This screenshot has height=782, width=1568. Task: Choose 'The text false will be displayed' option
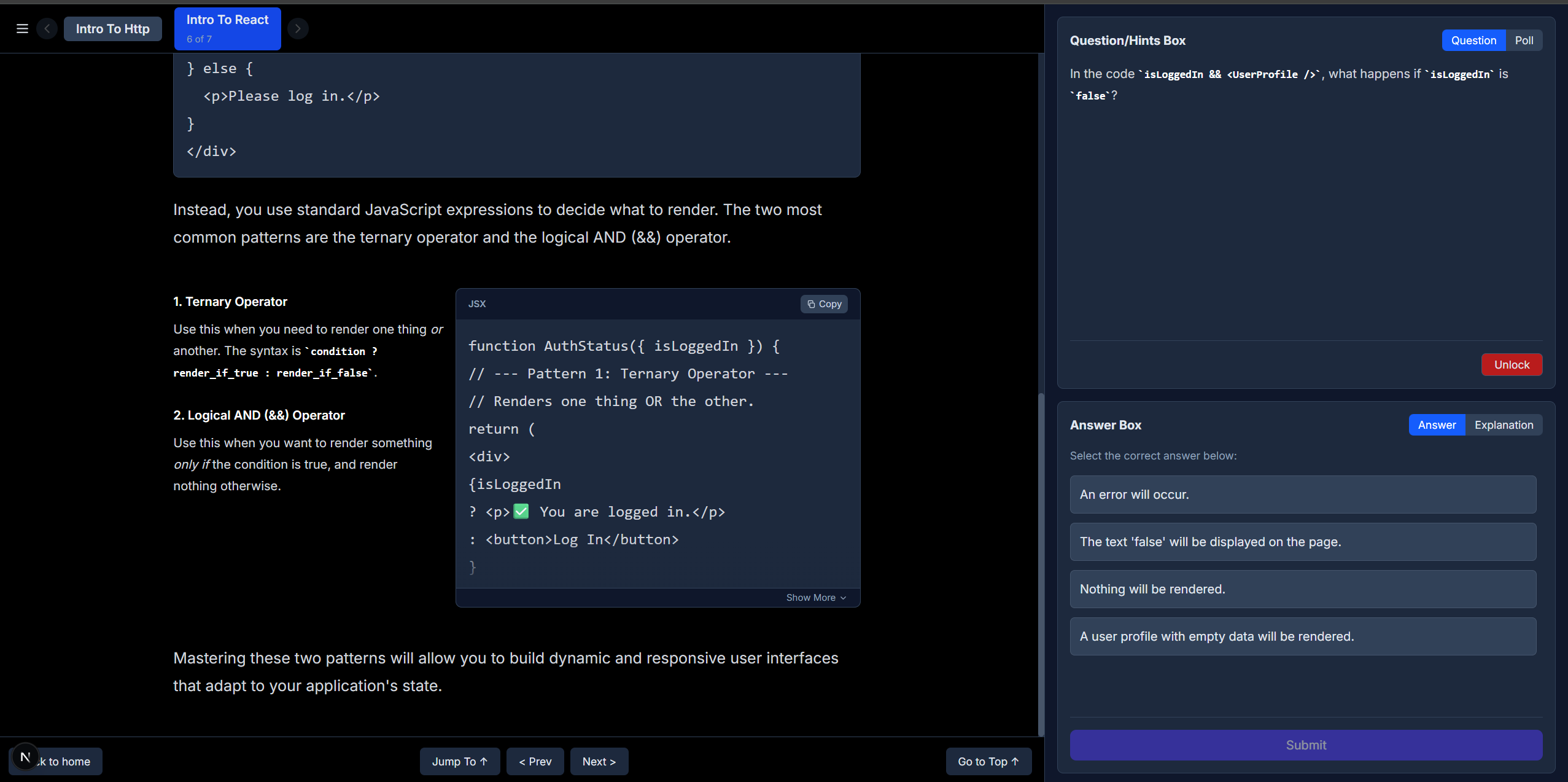click(1303, 542)
